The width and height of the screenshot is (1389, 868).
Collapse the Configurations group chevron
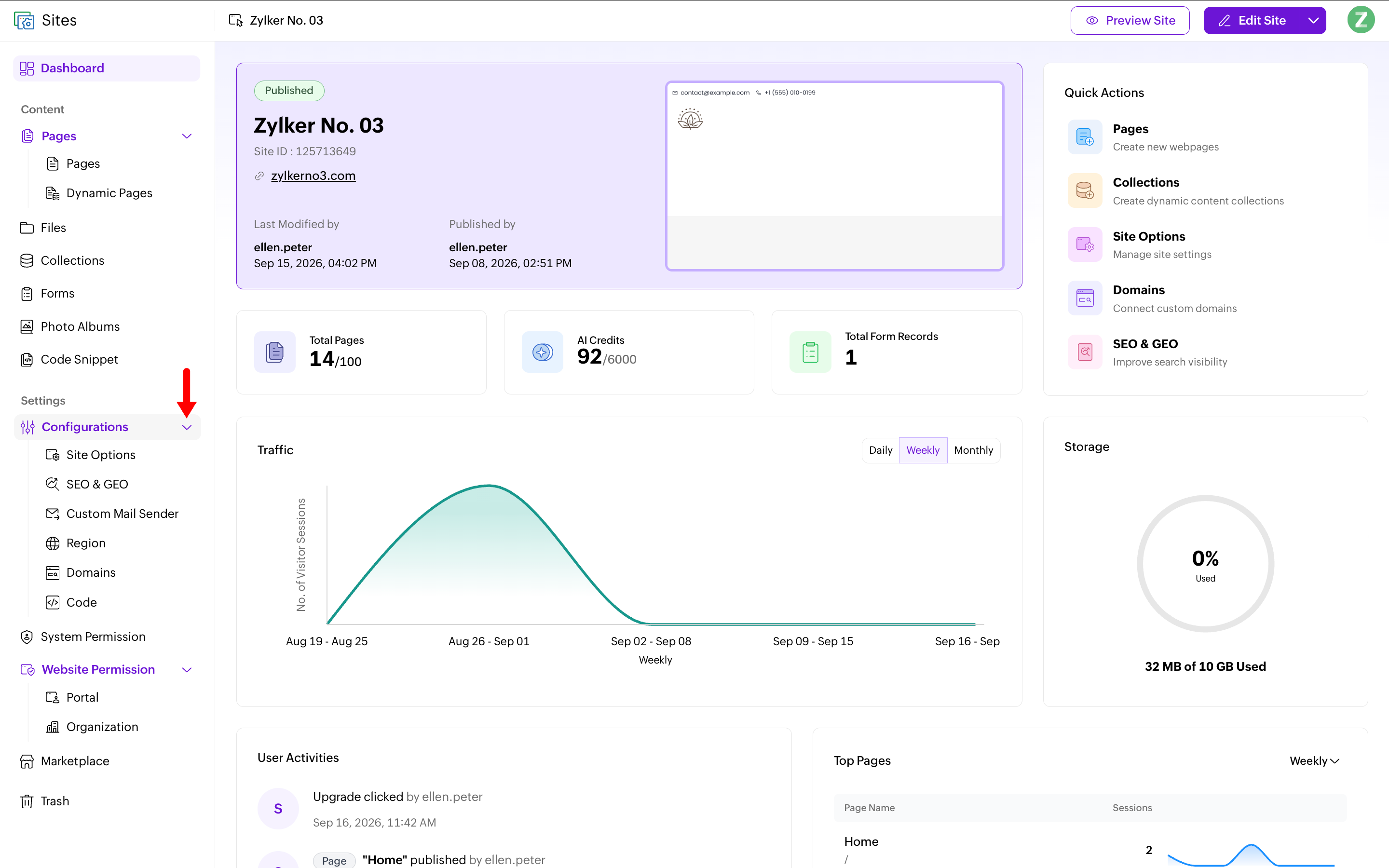pyautogui.click(x=187, y=427)
